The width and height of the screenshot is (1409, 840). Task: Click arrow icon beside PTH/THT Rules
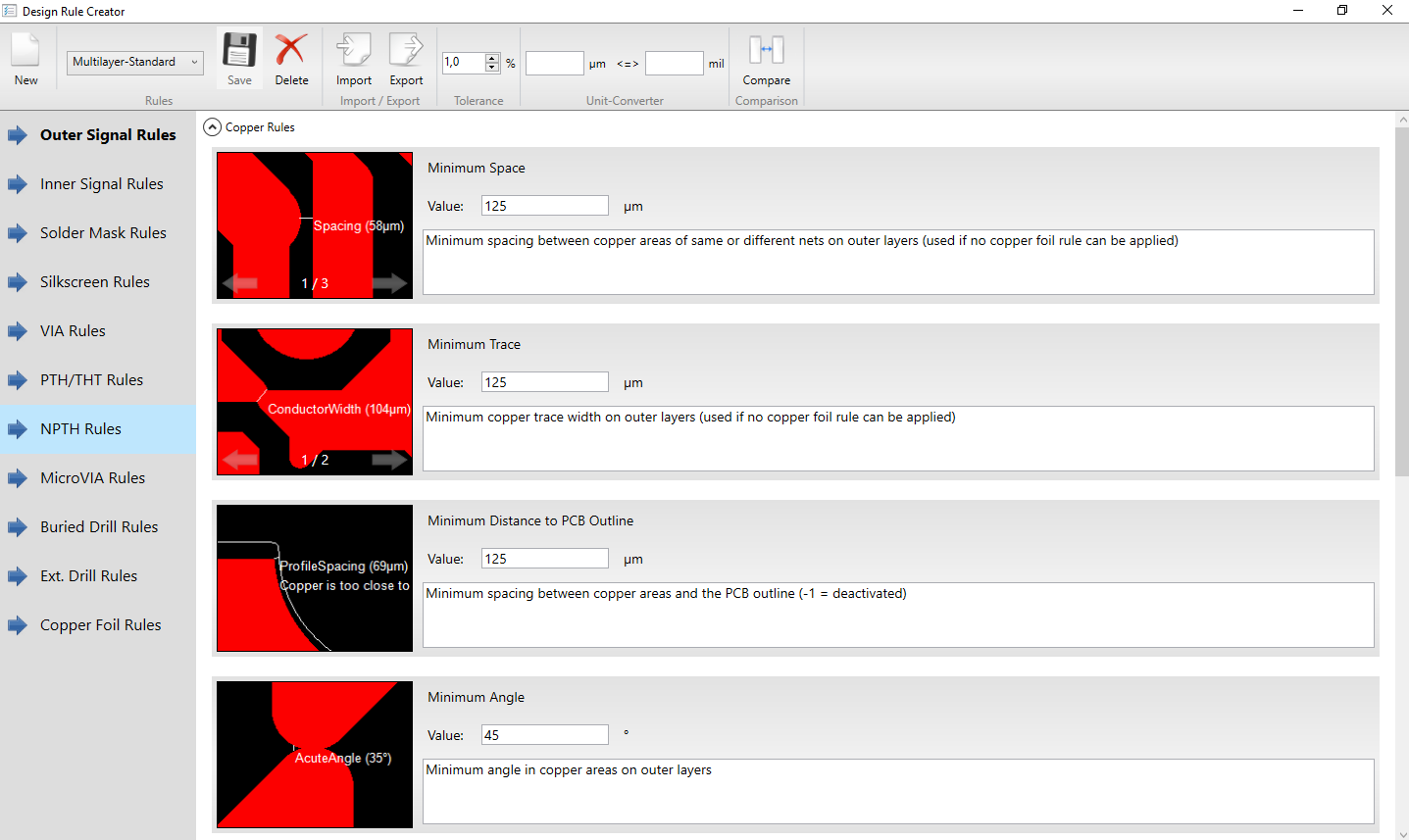[x=18, y=380]
